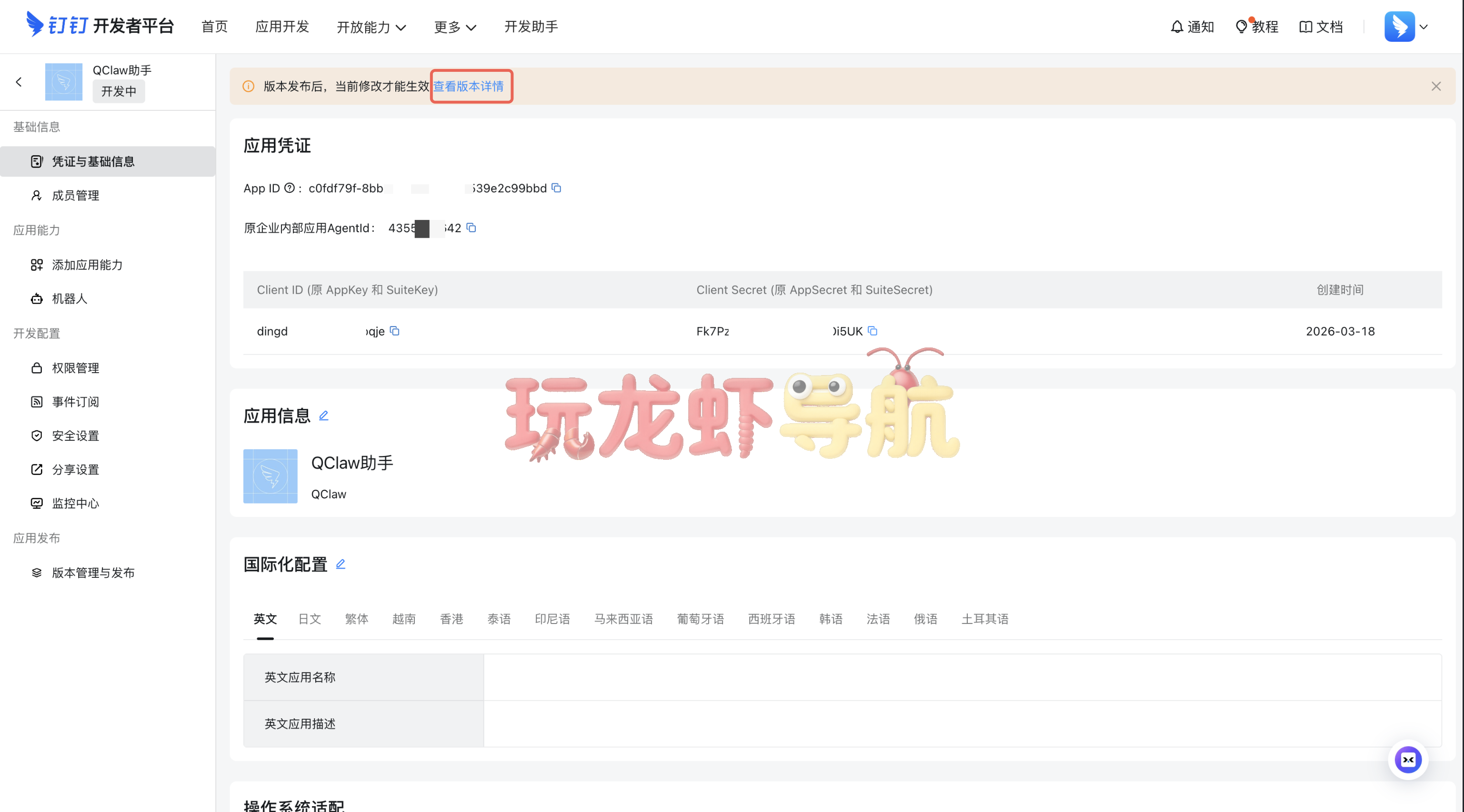Select the 繁体 language tab
This screenshot has width=1464, height=812.
click(356, 619)
